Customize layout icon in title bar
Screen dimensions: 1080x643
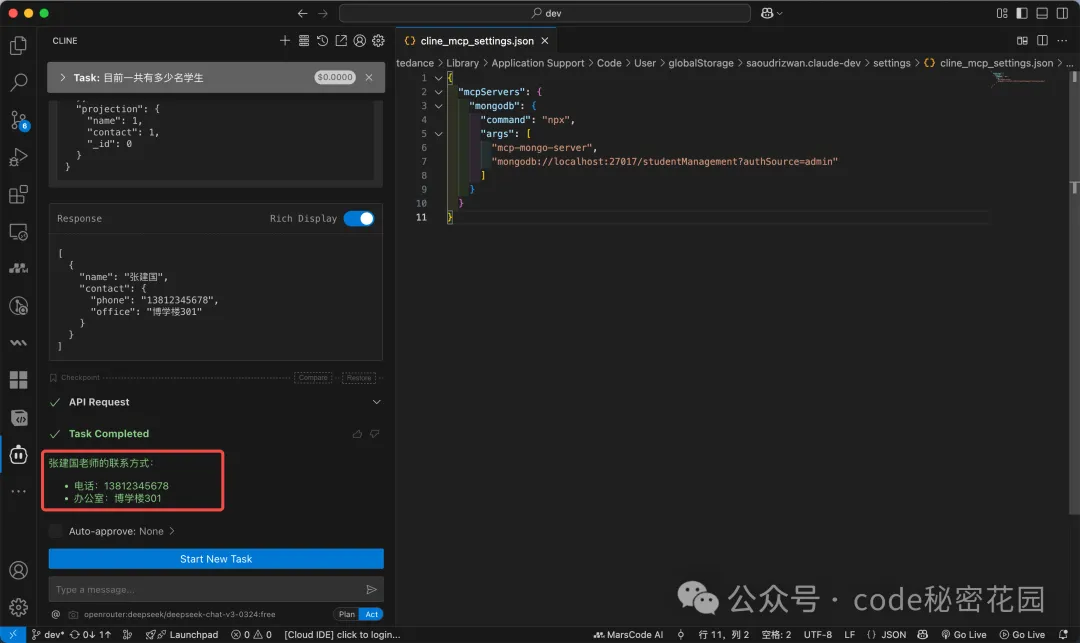coord(1002,13)
